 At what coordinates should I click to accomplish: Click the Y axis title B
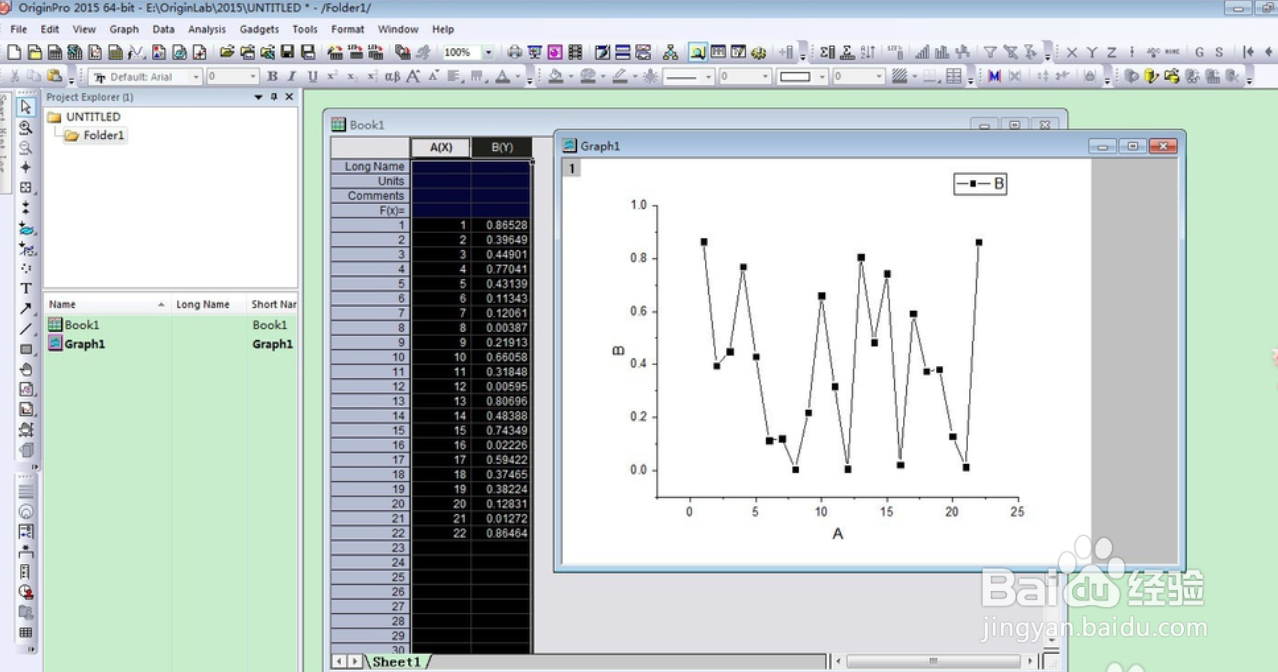click(x=618, y=351)
